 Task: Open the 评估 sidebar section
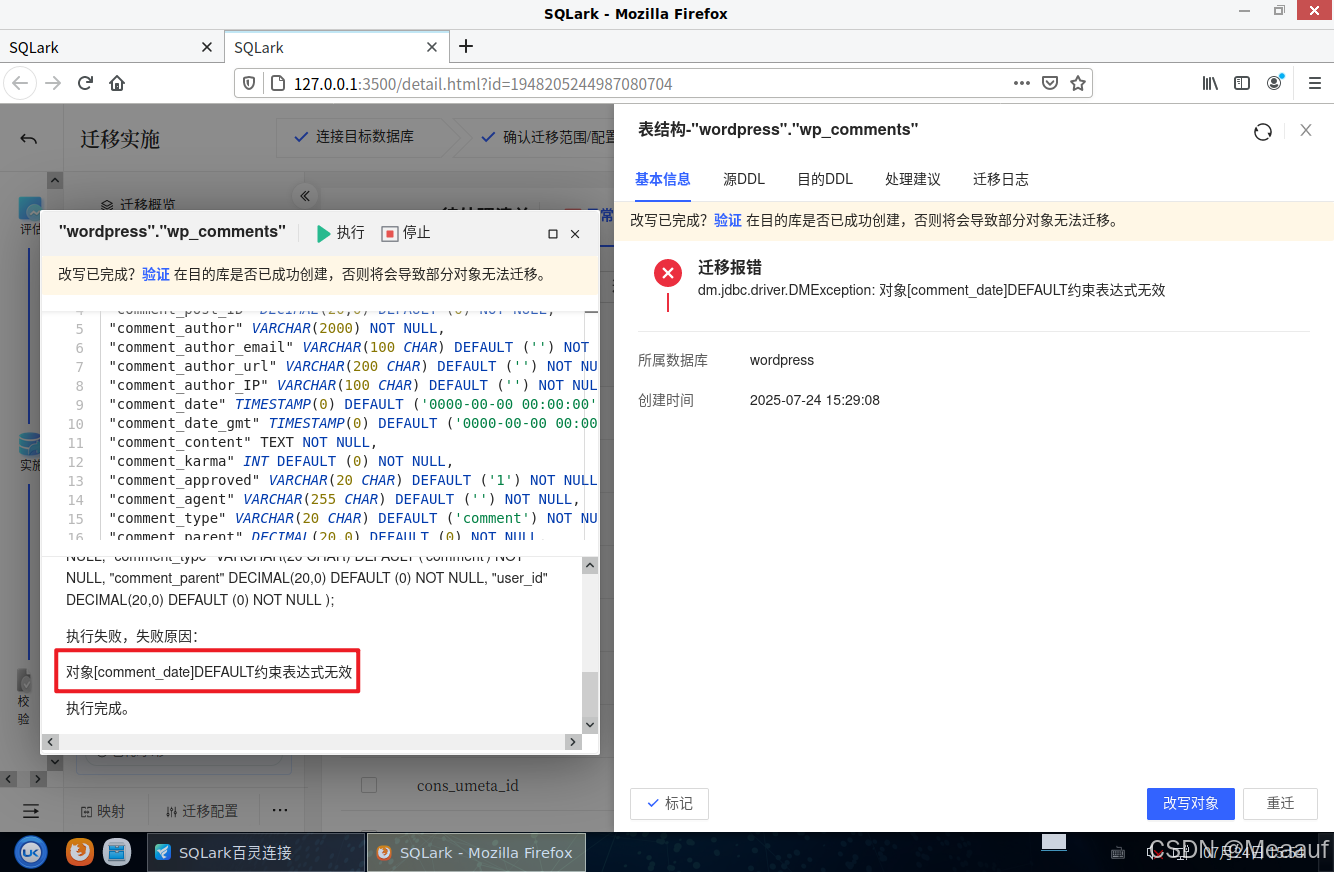(30, 217)
